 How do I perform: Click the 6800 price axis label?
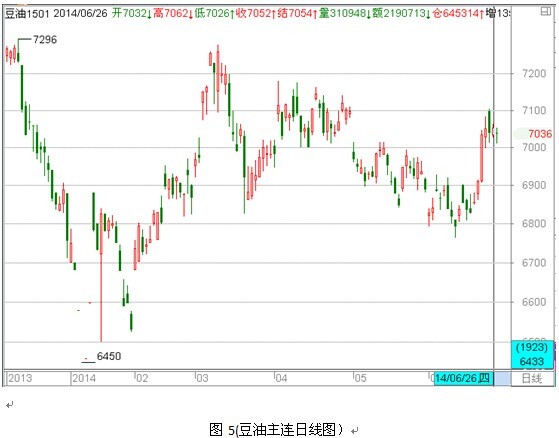click(534, 223)
